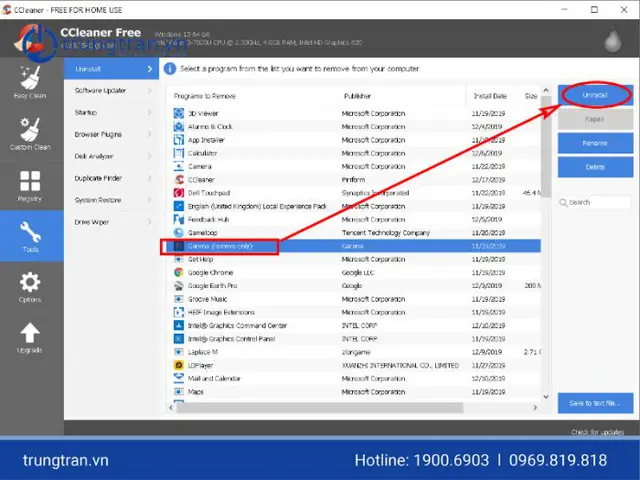Expand the Software Updater chevron

click(x=150, y=91)
